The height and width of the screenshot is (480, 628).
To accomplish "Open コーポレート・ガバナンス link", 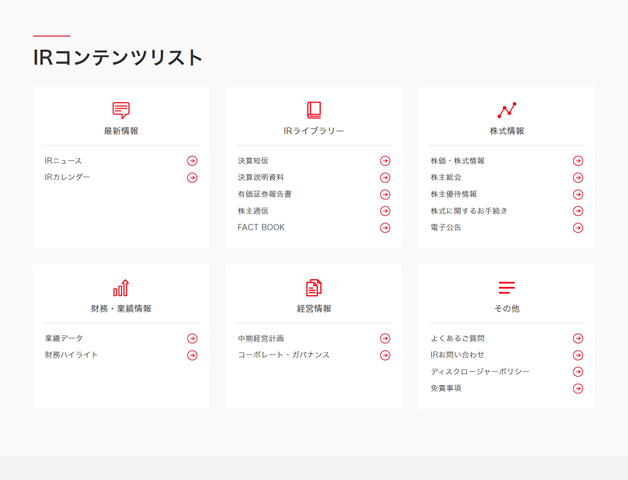I will pos(283,355).
